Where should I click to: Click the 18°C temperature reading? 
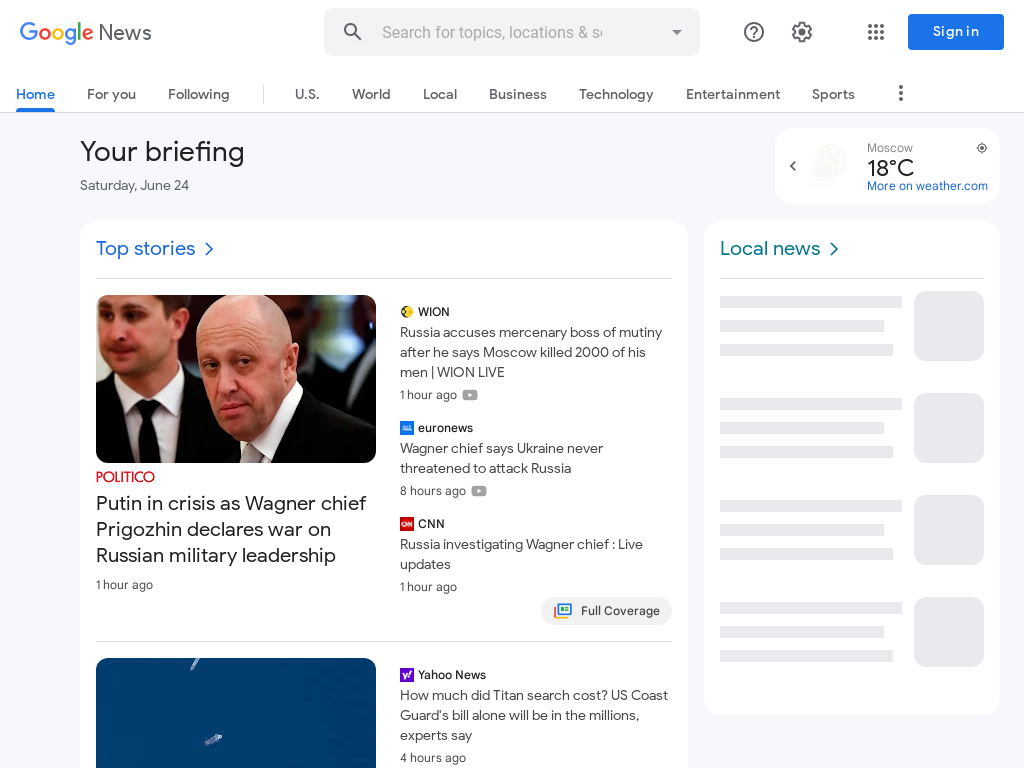point(890,168)
